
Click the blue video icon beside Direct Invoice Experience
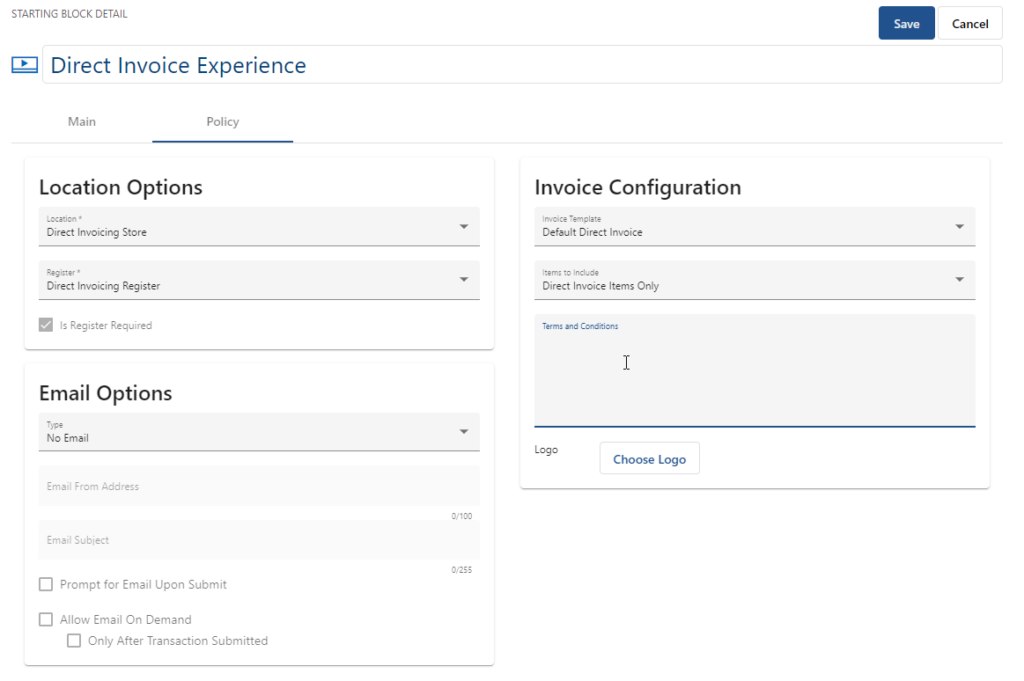tap(24, 64)
